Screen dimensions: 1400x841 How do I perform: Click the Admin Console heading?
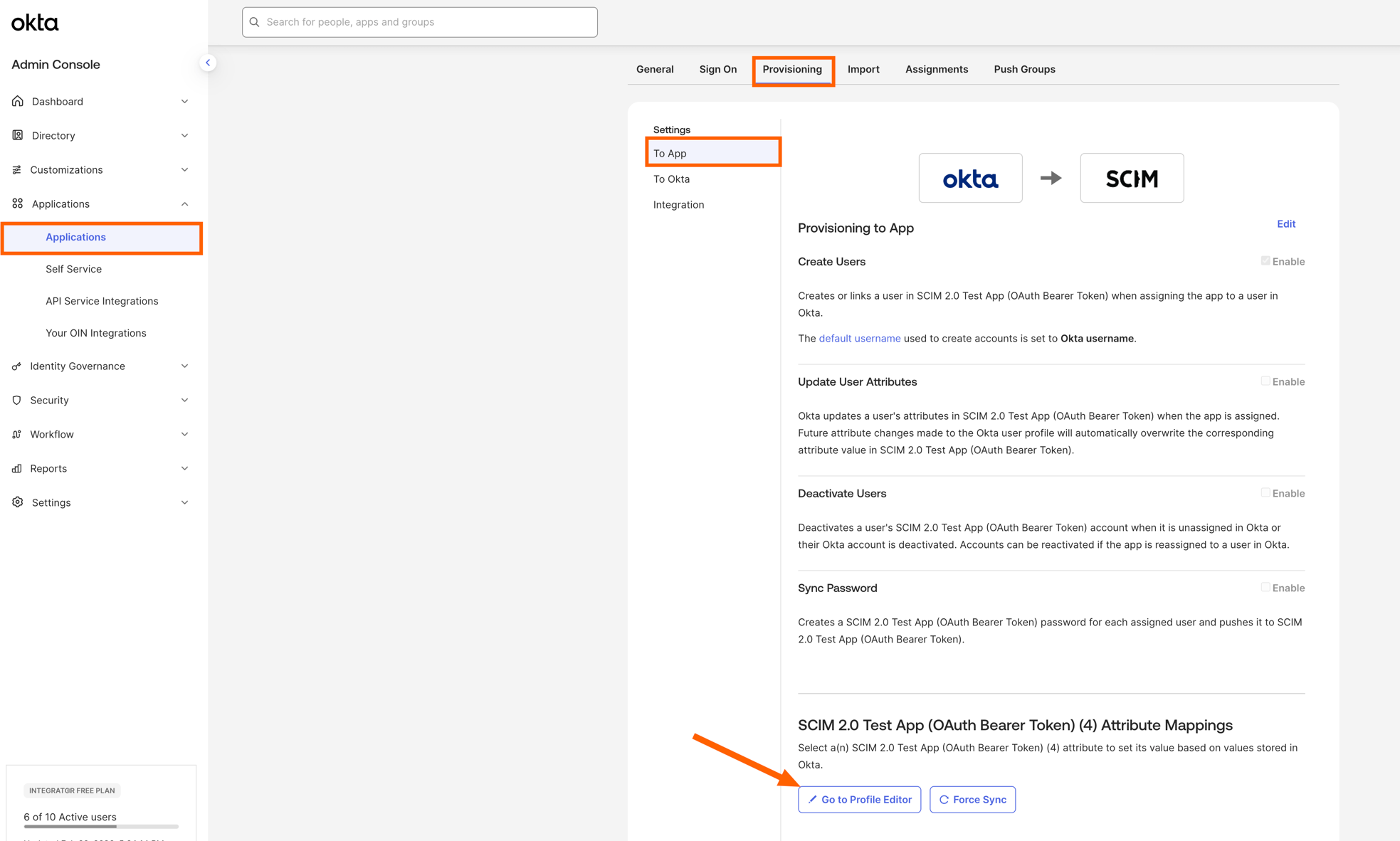click(x=56, y=64)
